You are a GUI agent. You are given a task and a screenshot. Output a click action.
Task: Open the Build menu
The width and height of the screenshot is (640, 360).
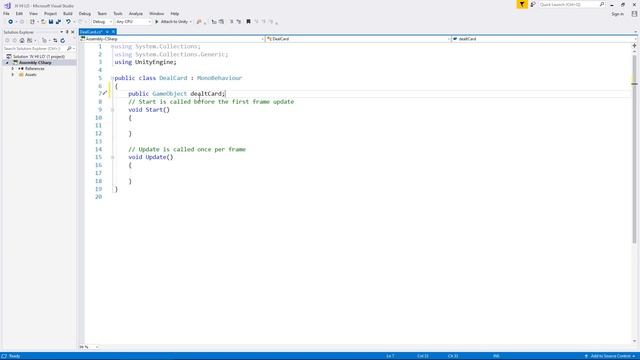point(68,14)
